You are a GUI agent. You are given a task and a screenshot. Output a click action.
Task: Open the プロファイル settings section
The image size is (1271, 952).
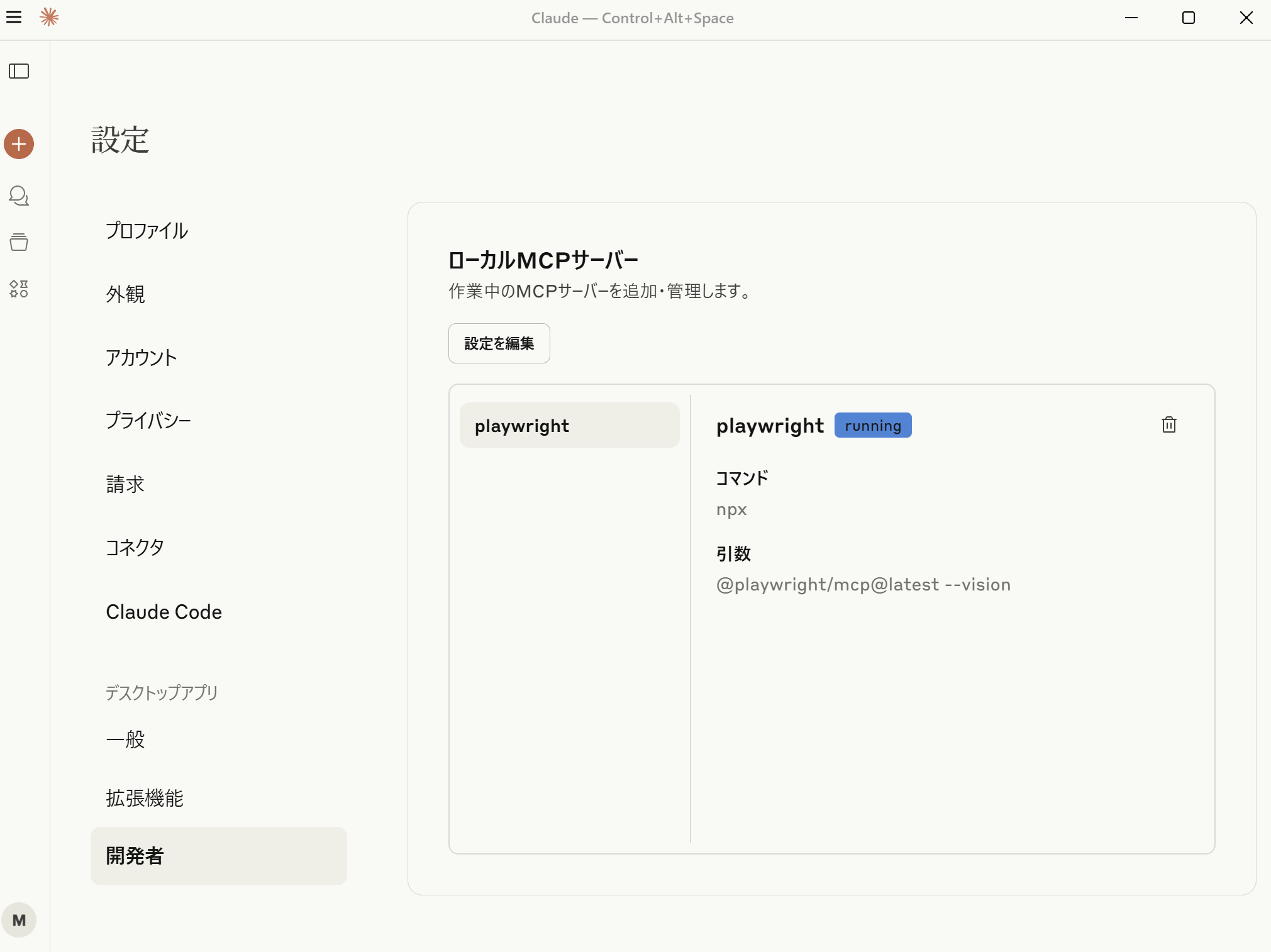[x=218, y=231]
